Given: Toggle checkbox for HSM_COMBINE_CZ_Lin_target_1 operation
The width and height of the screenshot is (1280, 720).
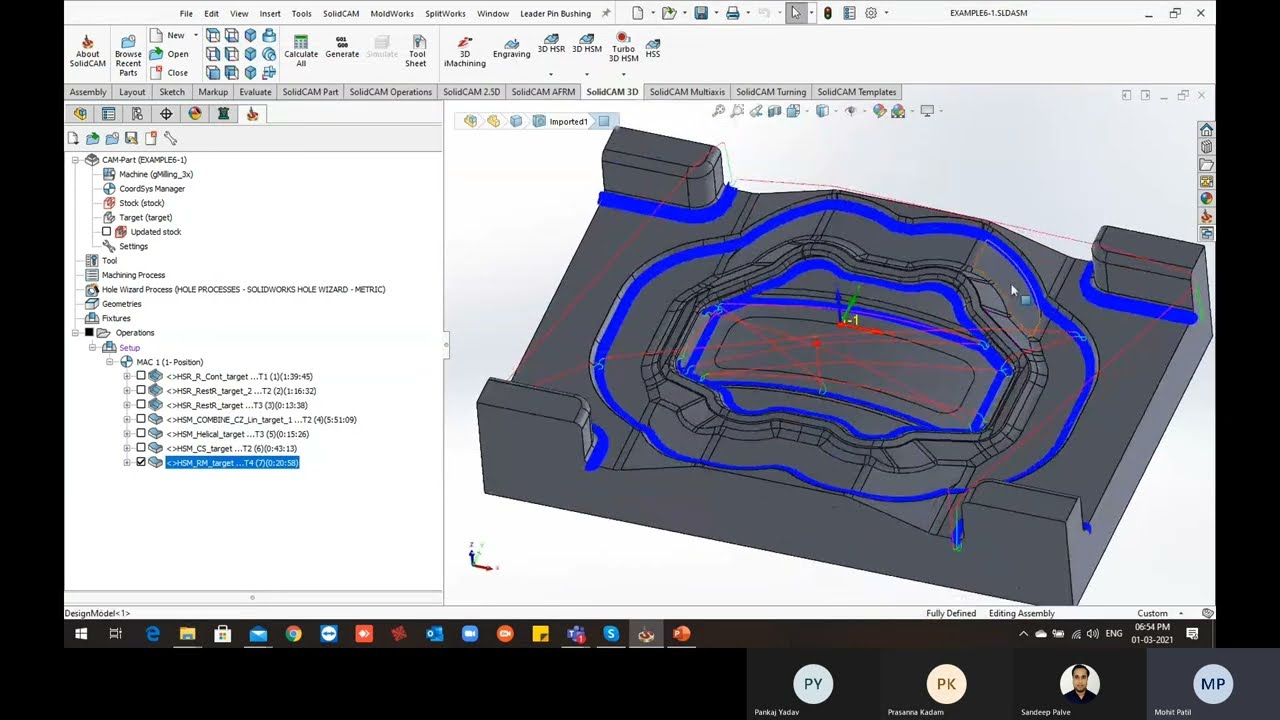Looking at the screenshot, I should (x=141, y=420).
